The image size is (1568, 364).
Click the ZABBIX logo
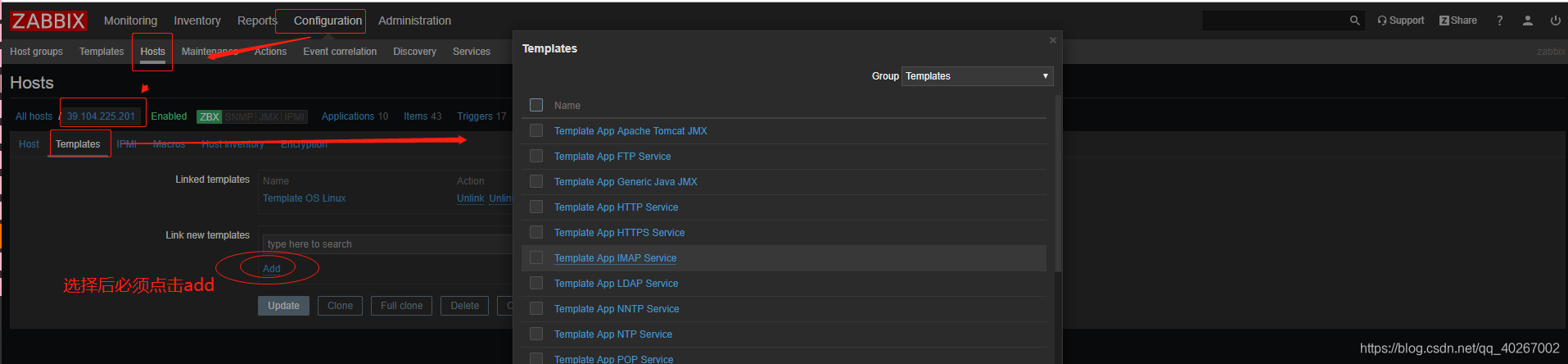click(x=48, y=20)
